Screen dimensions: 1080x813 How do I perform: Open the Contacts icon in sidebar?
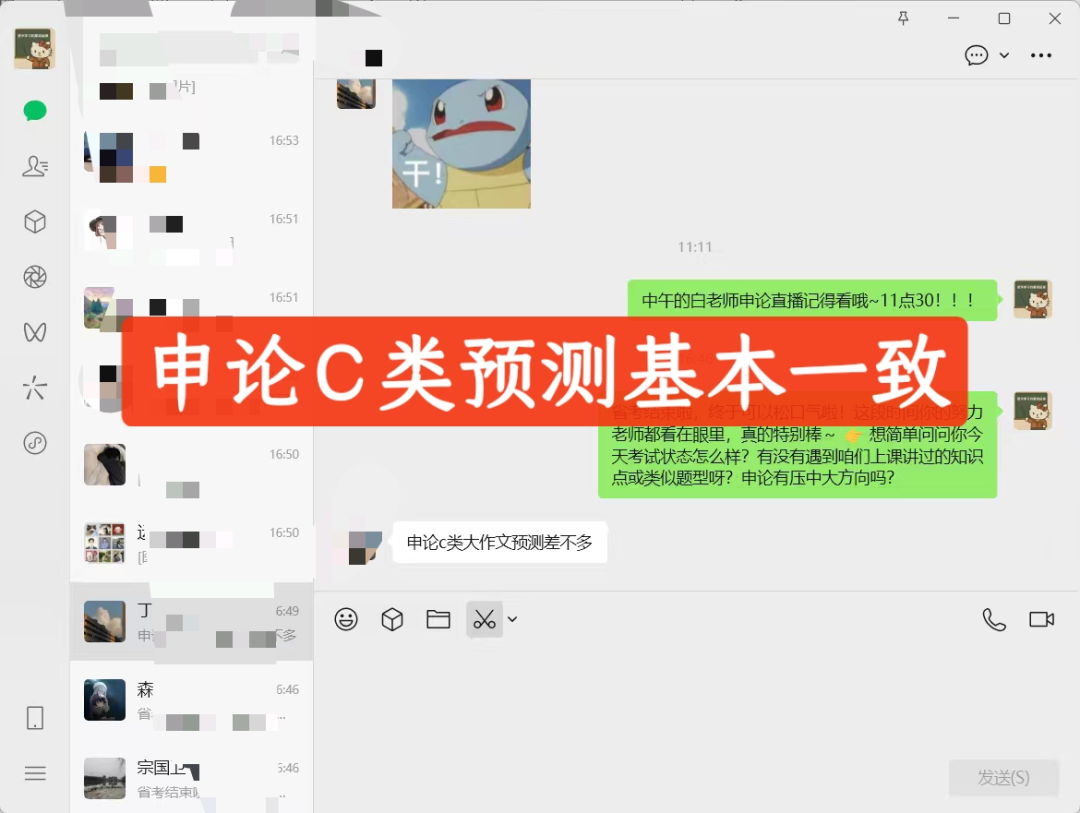click(x=35, y=166)
